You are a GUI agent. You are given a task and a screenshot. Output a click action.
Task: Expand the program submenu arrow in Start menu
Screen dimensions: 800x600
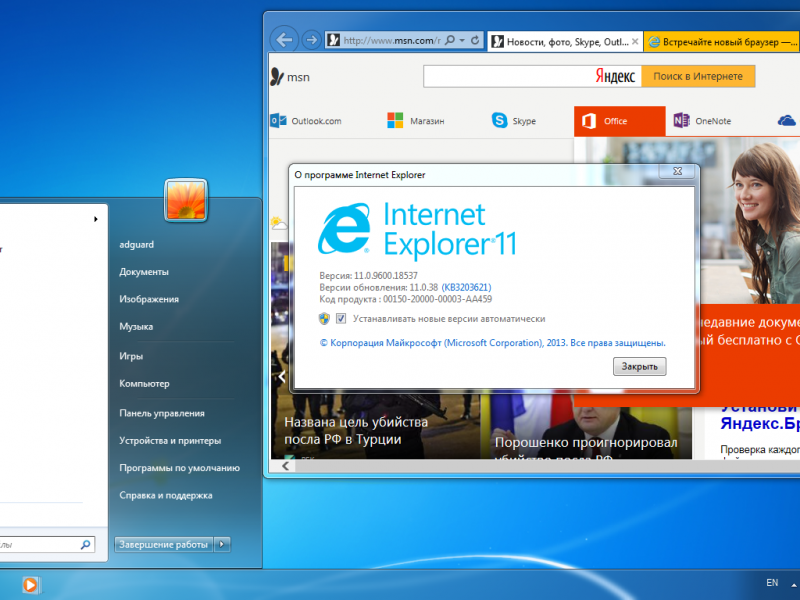(x=95, y=219)
